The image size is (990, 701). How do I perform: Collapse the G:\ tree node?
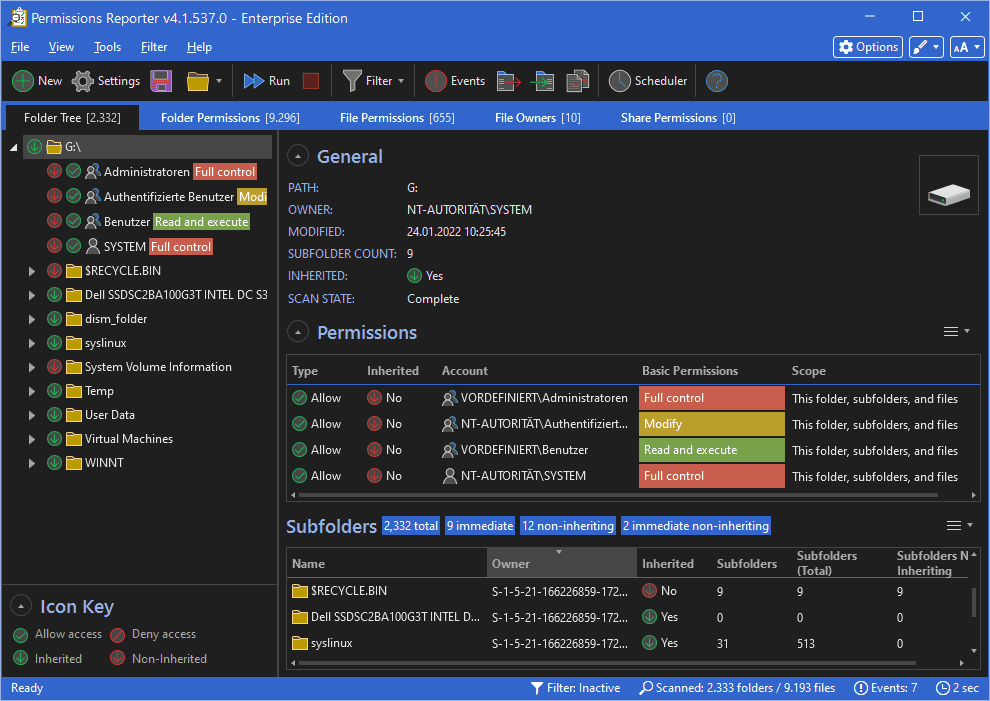click(13, 147)
